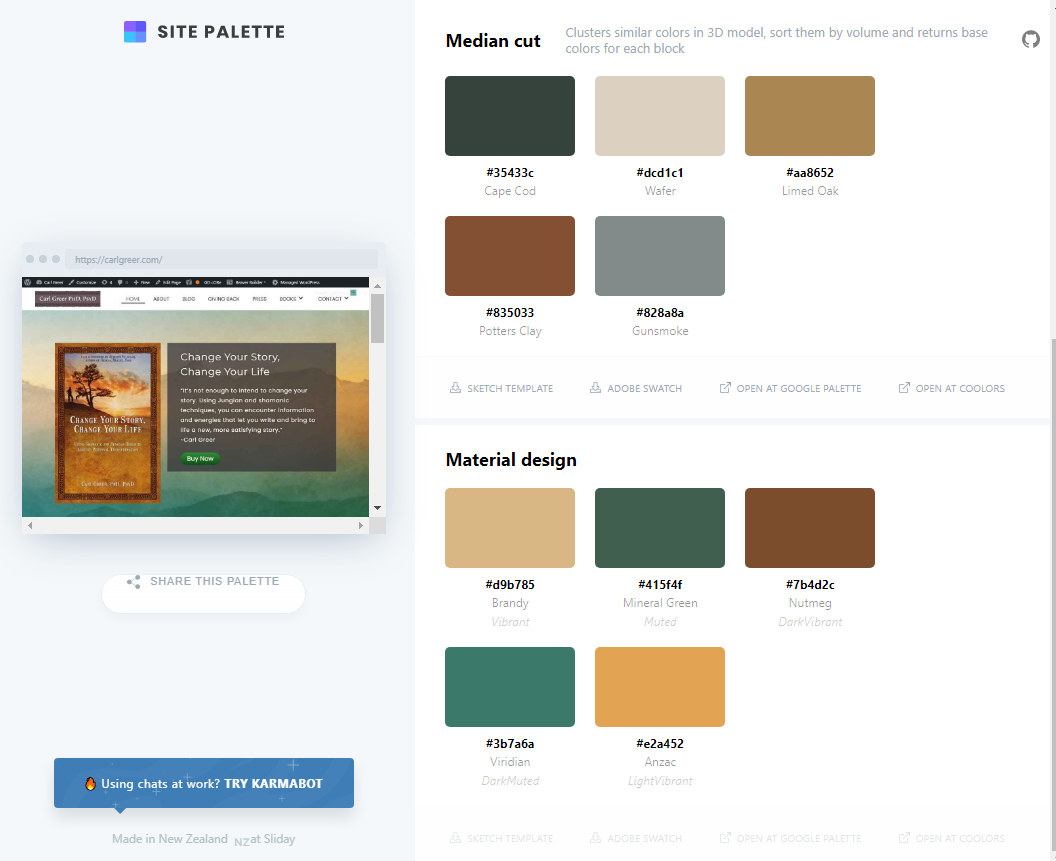Click the Sketch Template download icon under Median cut

pos(455,388)
